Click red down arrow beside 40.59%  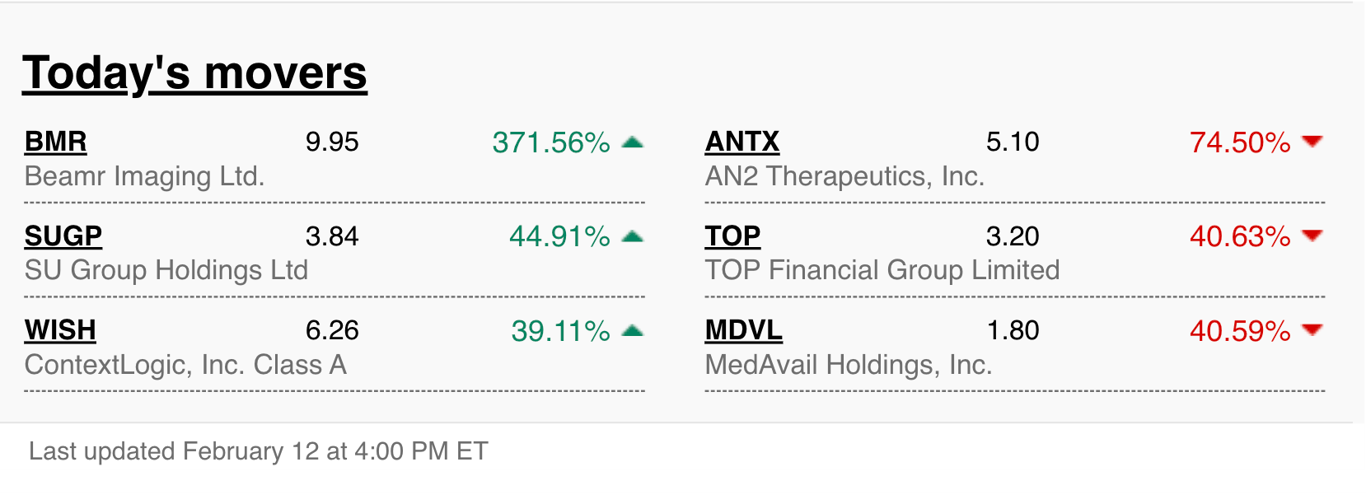coord(1313,331)
